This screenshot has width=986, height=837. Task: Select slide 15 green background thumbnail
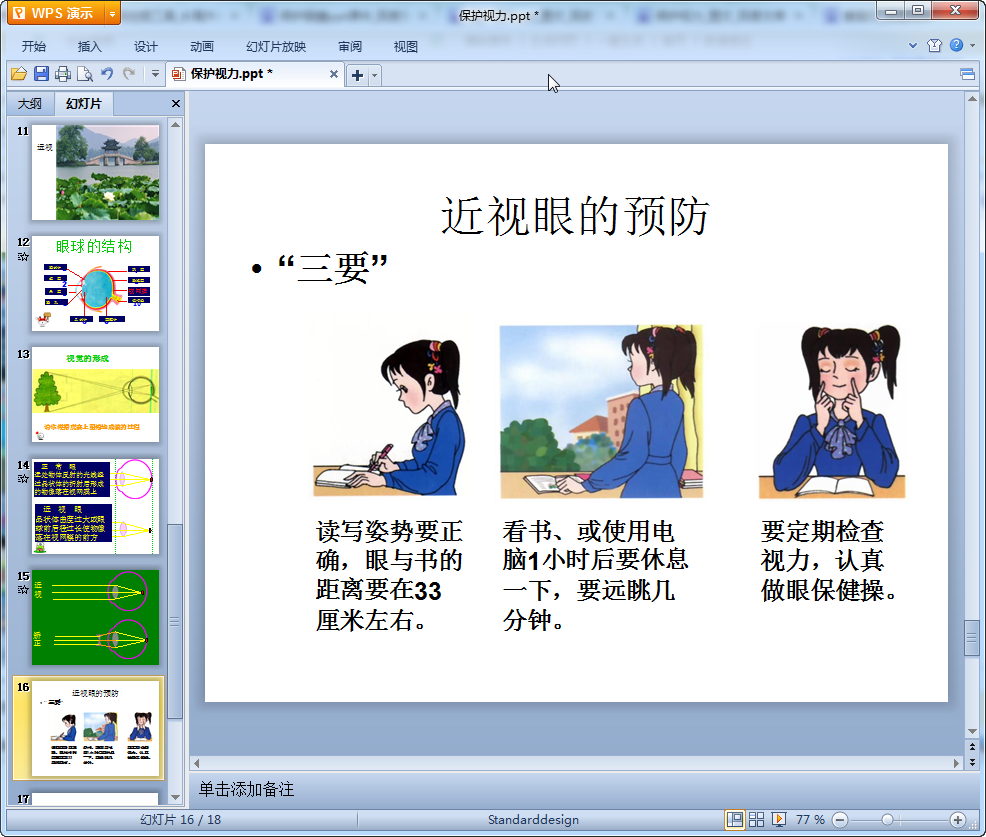pyautogui.click(x=96, y=618)
